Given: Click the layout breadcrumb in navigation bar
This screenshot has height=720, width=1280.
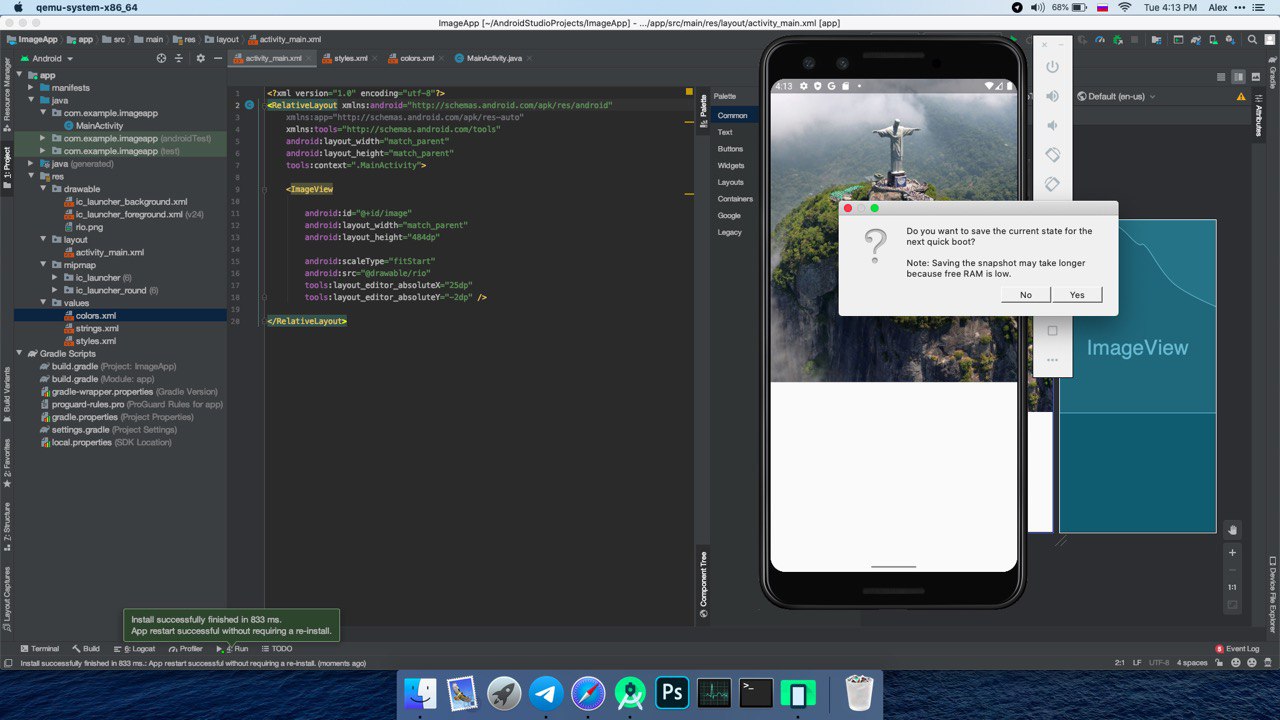Looking at the screenshot, I should (222, 40).
